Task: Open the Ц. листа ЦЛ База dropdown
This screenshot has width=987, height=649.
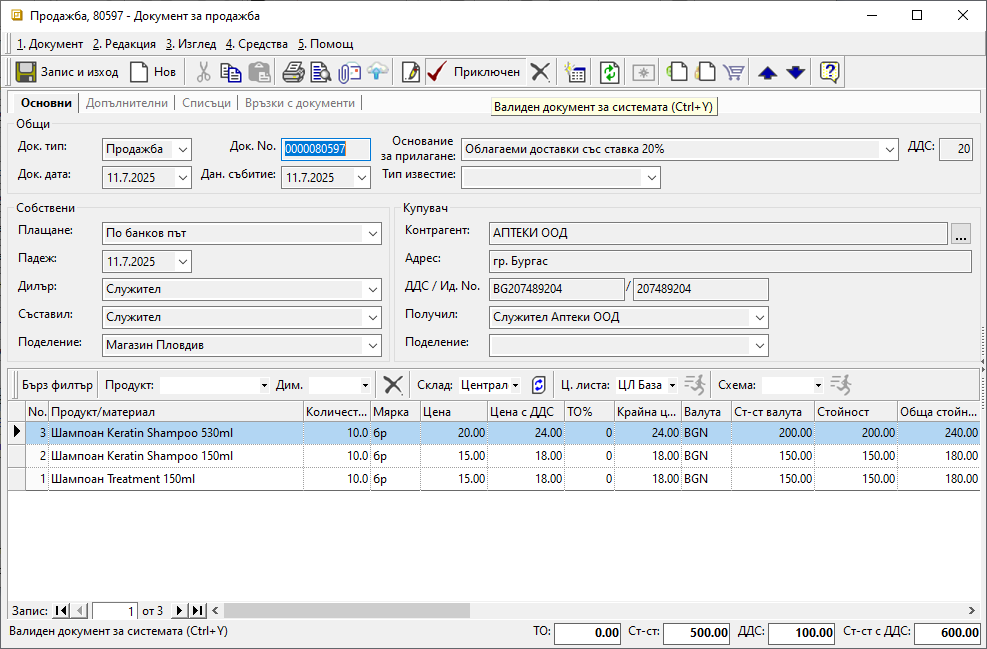Action: [672, 385]
